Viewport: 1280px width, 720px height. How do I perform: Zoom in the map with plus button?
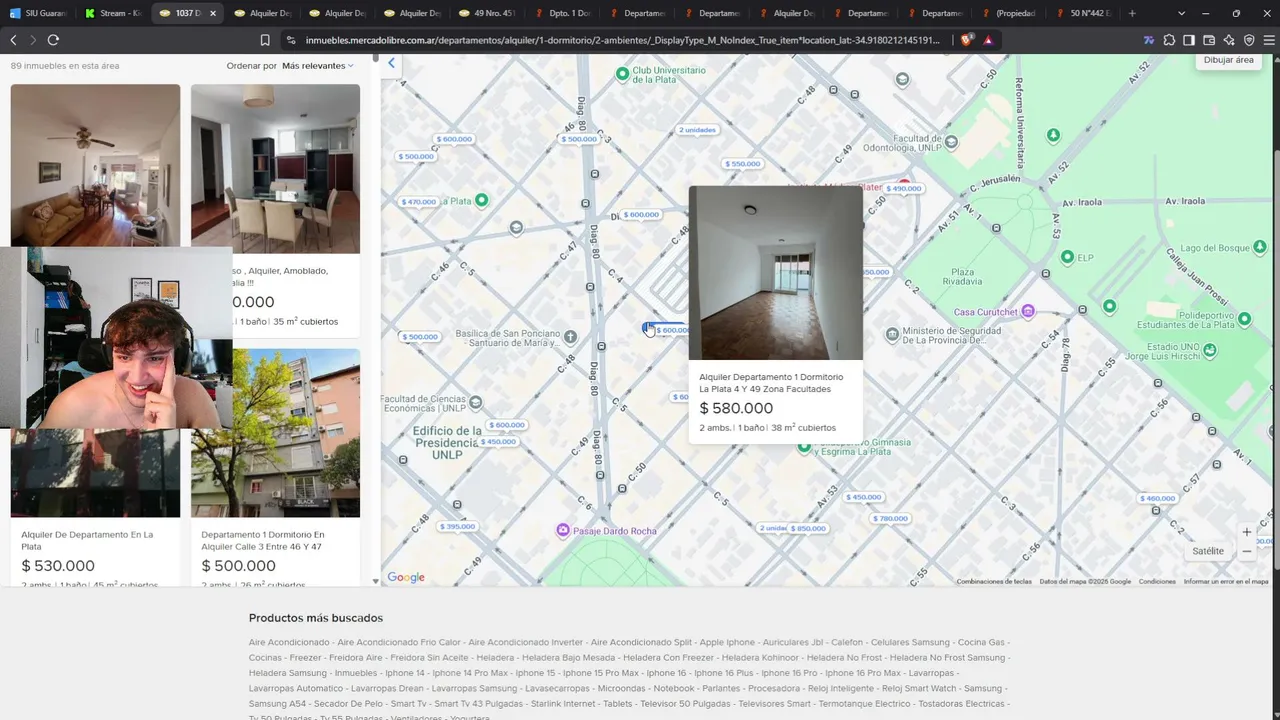(1246, 532)
